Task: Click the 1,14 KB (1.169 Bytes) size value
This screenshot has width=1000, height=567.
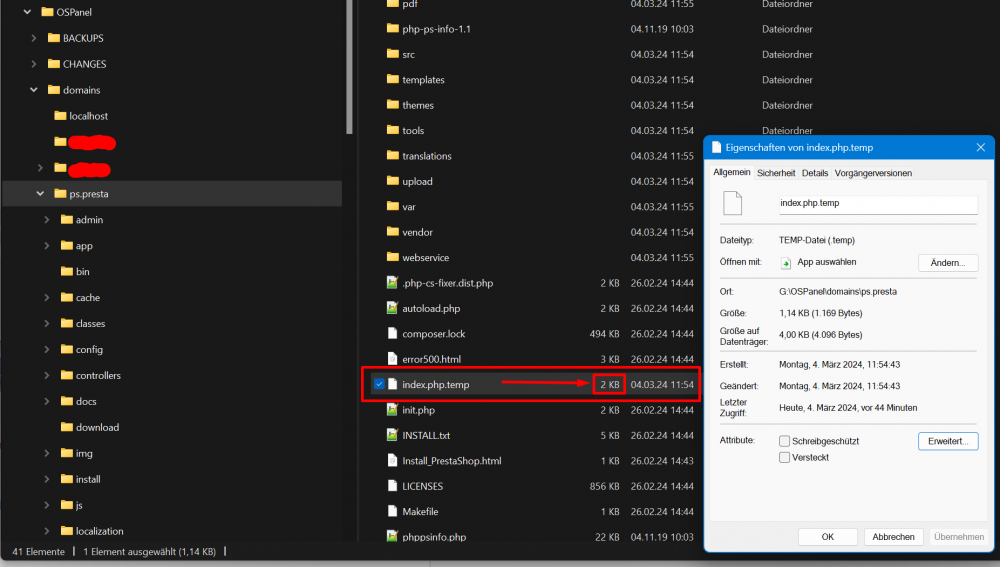Action: click(820, 313)
